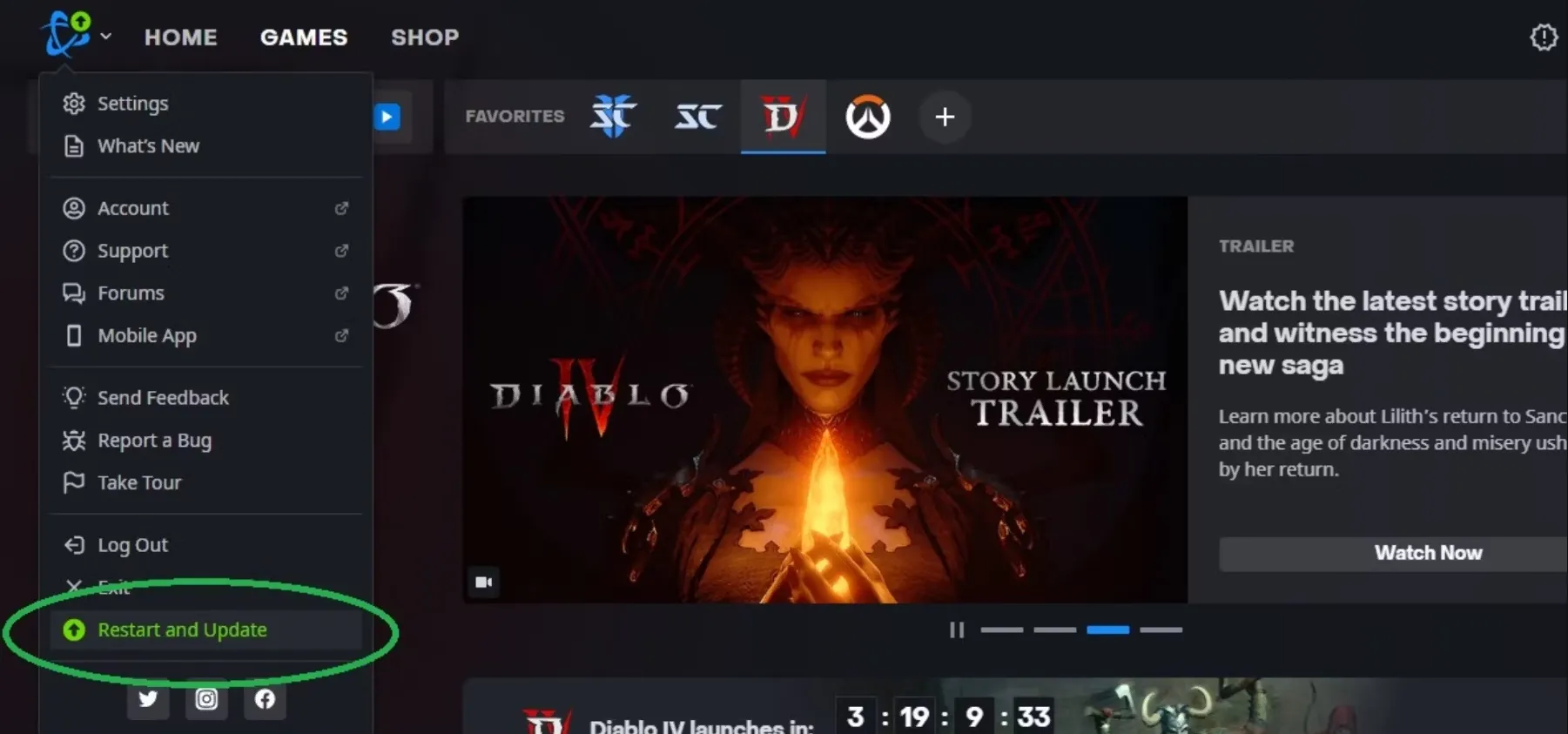Select Log Out in the menu

132,545
